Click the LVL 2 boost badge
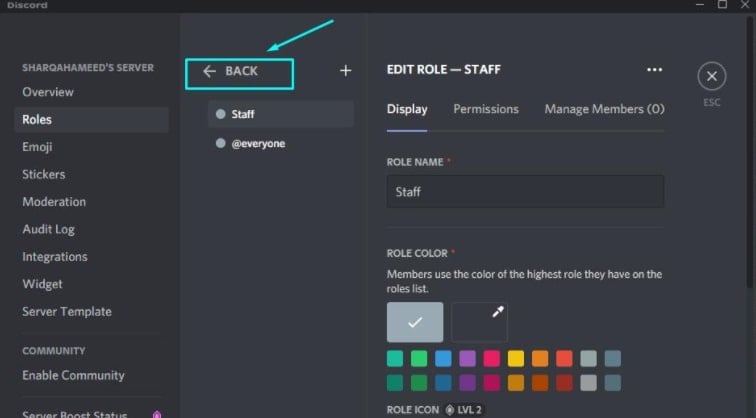The width and height of the screenshot is (756, 418). tap(463, 410)
